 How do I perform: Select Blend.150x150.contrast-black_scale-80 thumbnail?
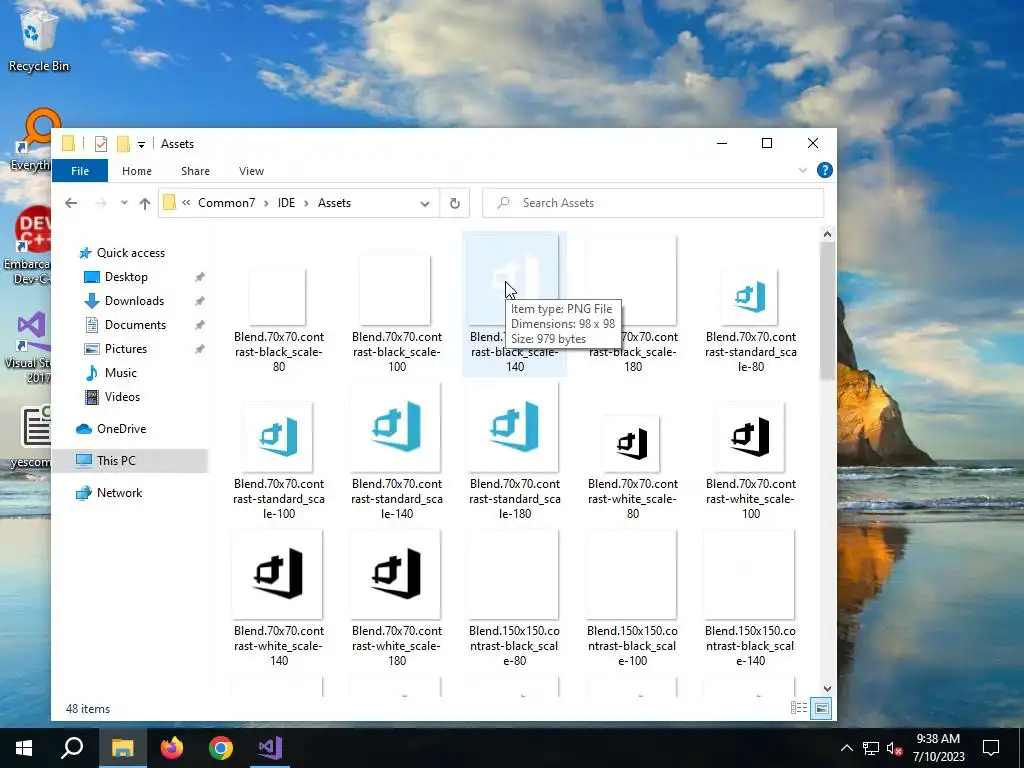[x=514, y=574]
